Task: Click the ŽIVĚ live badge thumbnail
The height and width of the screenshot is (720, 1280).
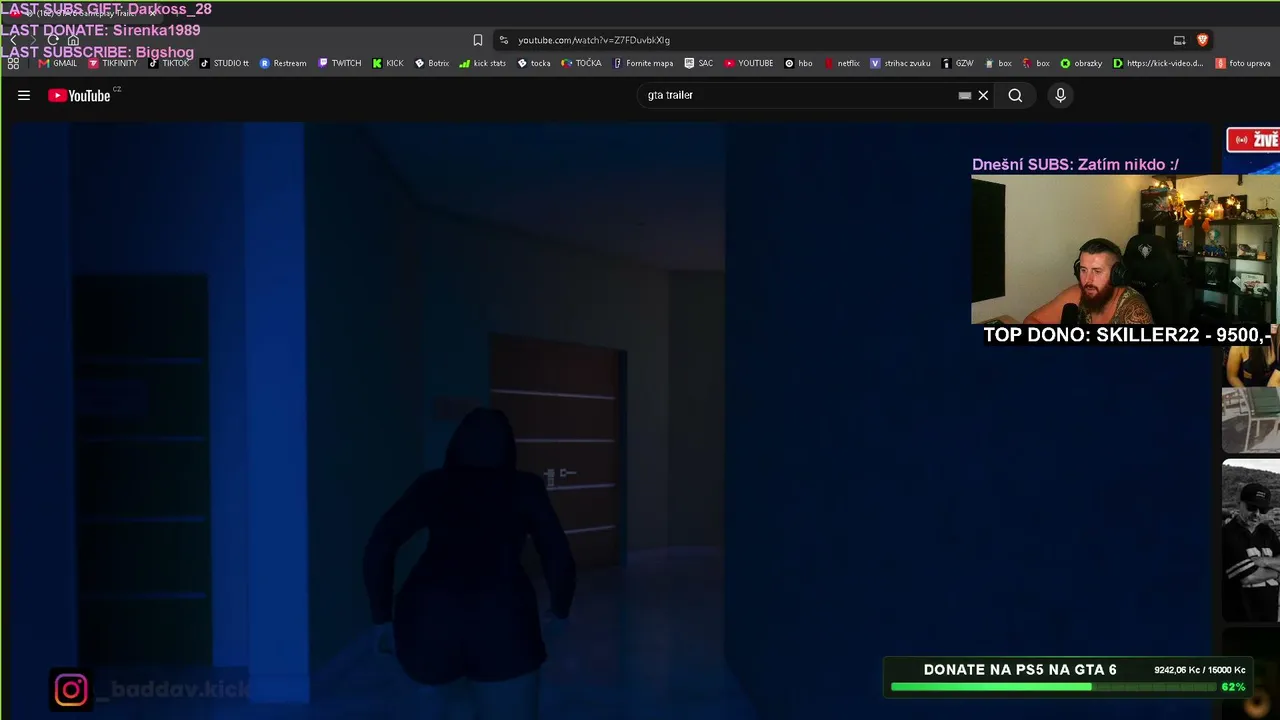Action: pos(1253,140)
